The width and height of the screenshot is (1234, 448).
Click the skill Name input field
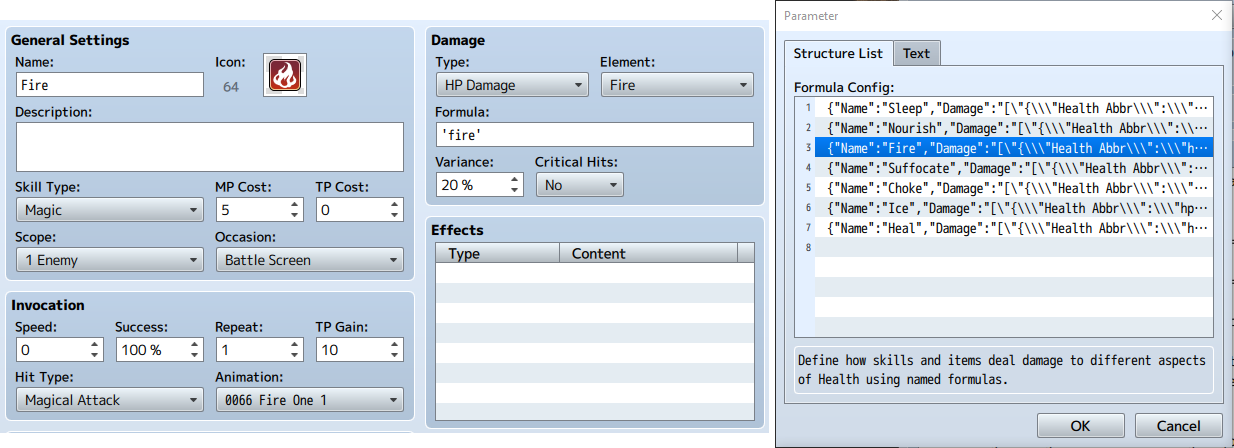pos(110,85)
